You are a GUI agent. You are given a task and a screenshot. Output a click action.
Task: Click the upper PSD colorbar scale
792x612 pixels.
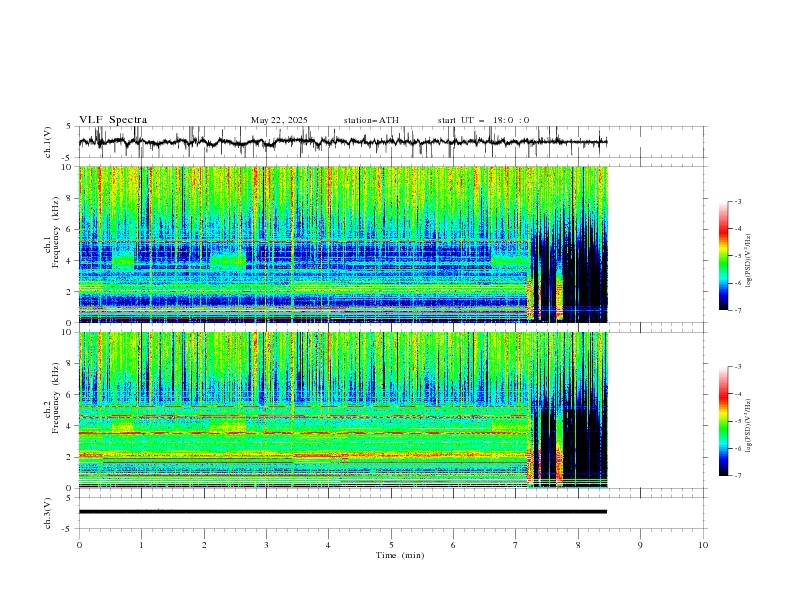coord(723,256)
